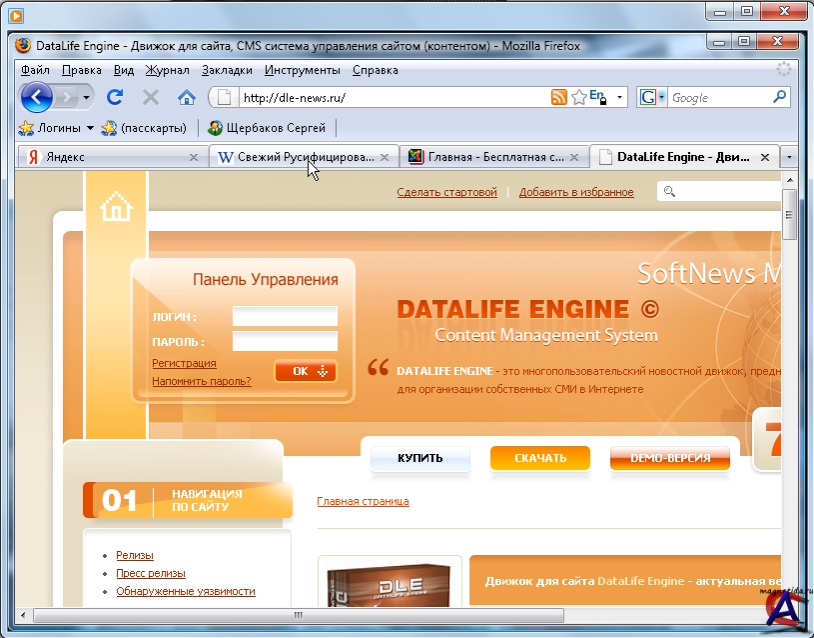
Task: Click the Stop loading X icon
Action: click(x=151, y=97)
